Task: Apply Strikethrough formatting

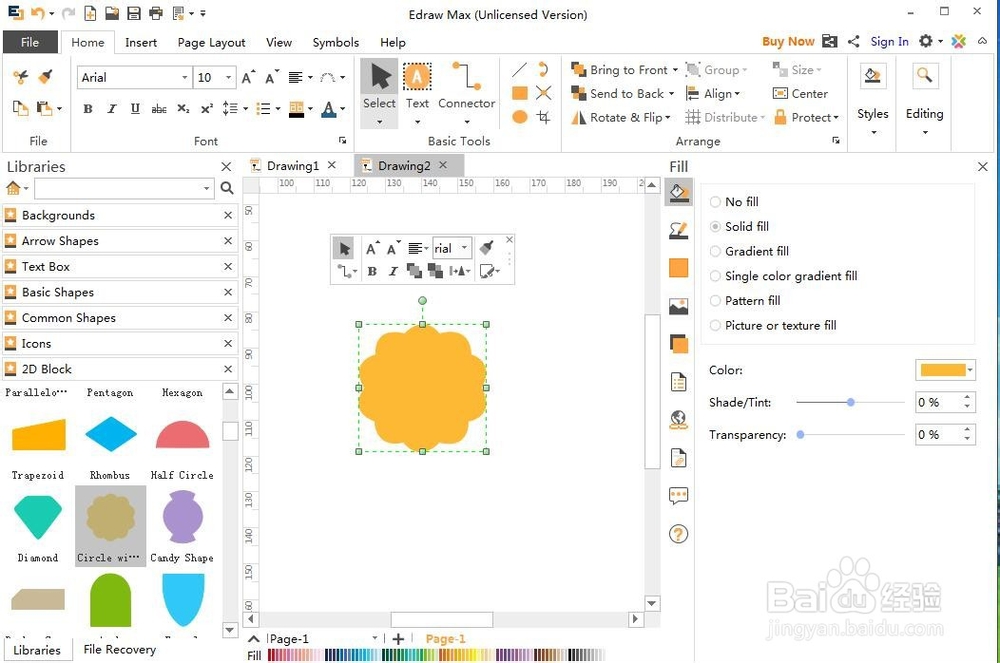Action: [x=159, y=109]
